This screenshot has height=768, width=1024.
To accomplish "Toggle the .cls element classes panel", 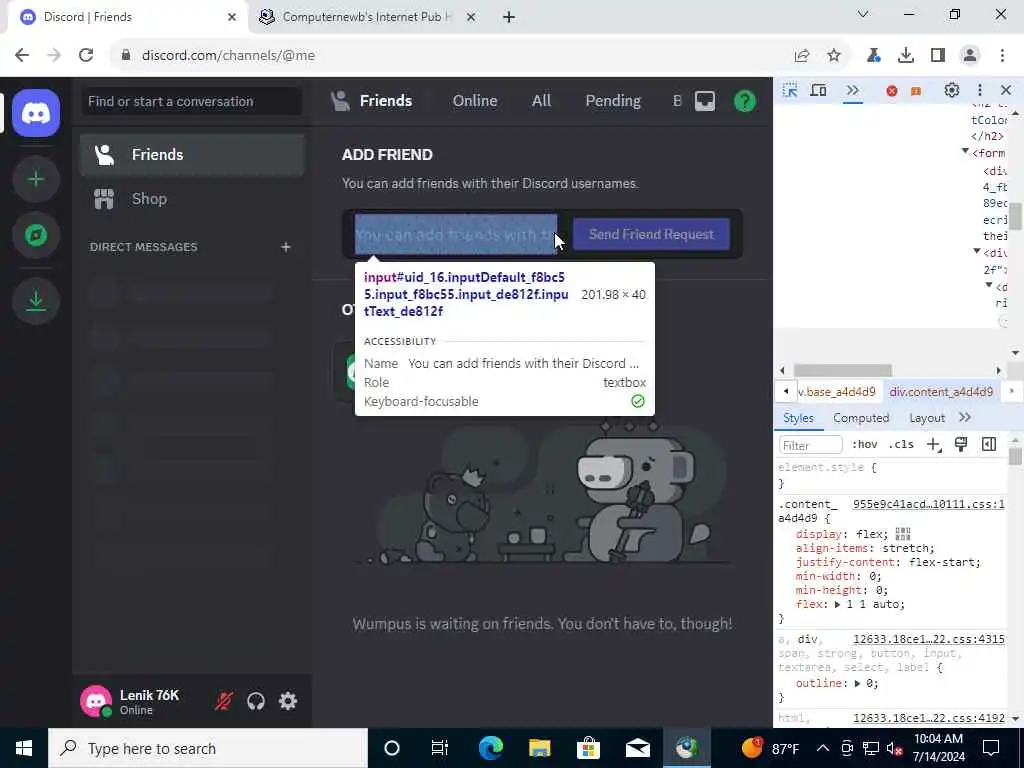I will 901,445.
